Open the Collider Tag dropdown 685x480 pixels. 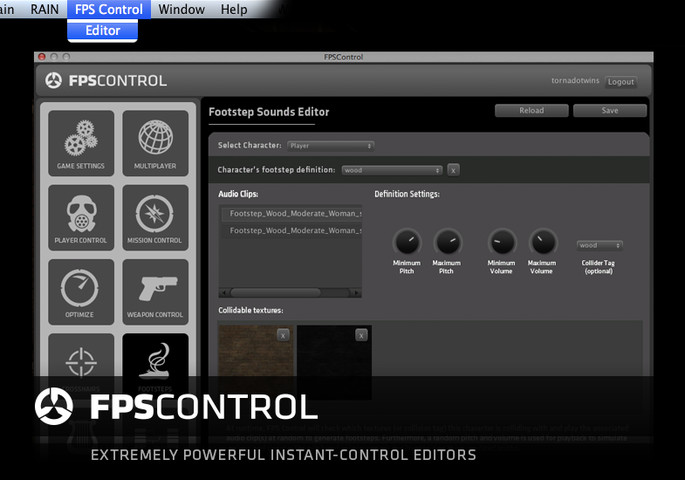point(599,245)
